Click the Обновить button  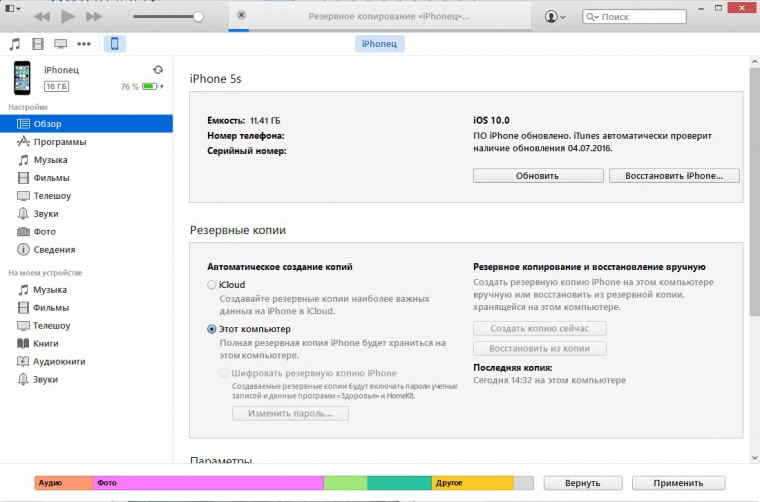[538, 176]
